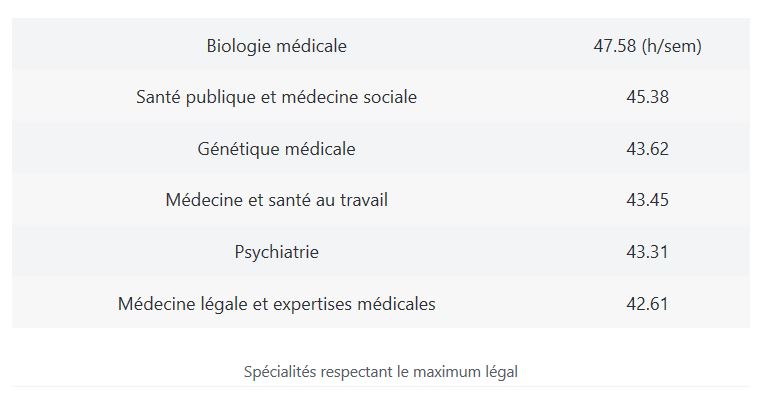
Task: Click the Biologie médicale specialty cell
Action: click(x=276, y=46)
